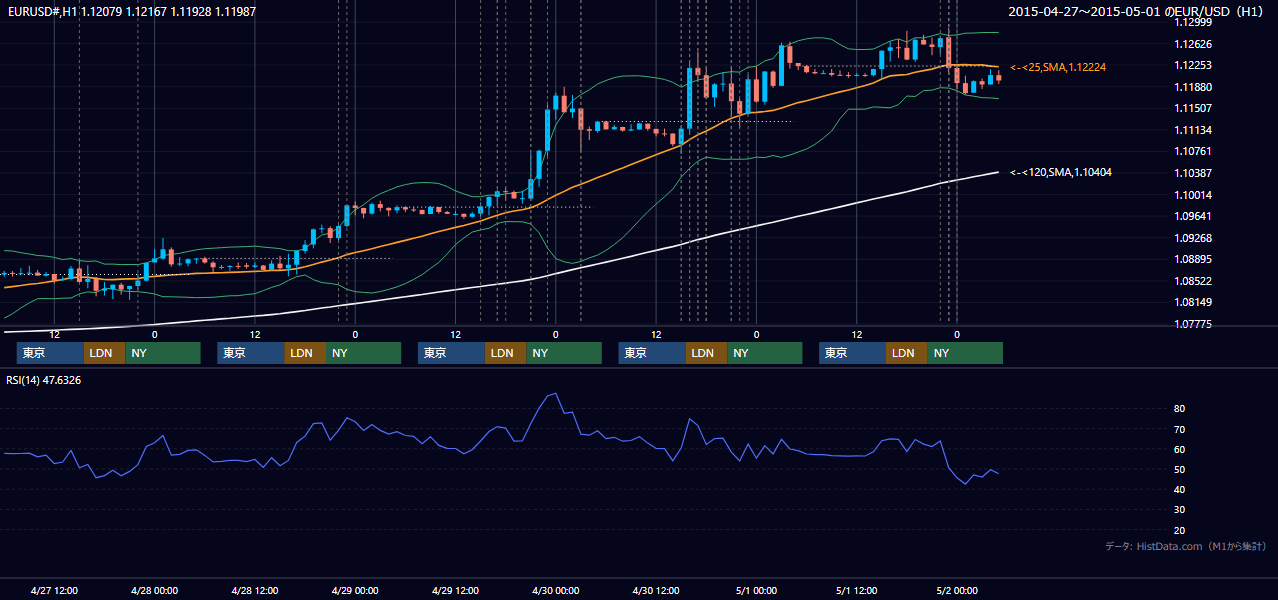This screenshot has height=600, width=1278.
Task: Select the RSI(14) 47.6326 indicator label
Action: (x=44, y=380)
